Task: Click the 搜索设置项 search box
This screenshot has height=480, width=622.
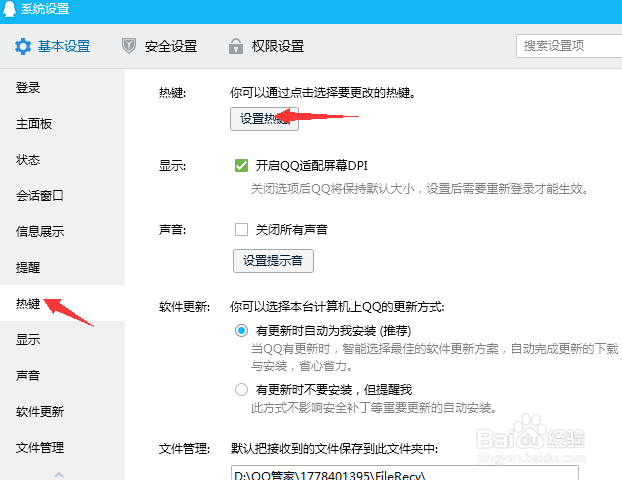Action: pyautogui.click(x=569, y=46)
